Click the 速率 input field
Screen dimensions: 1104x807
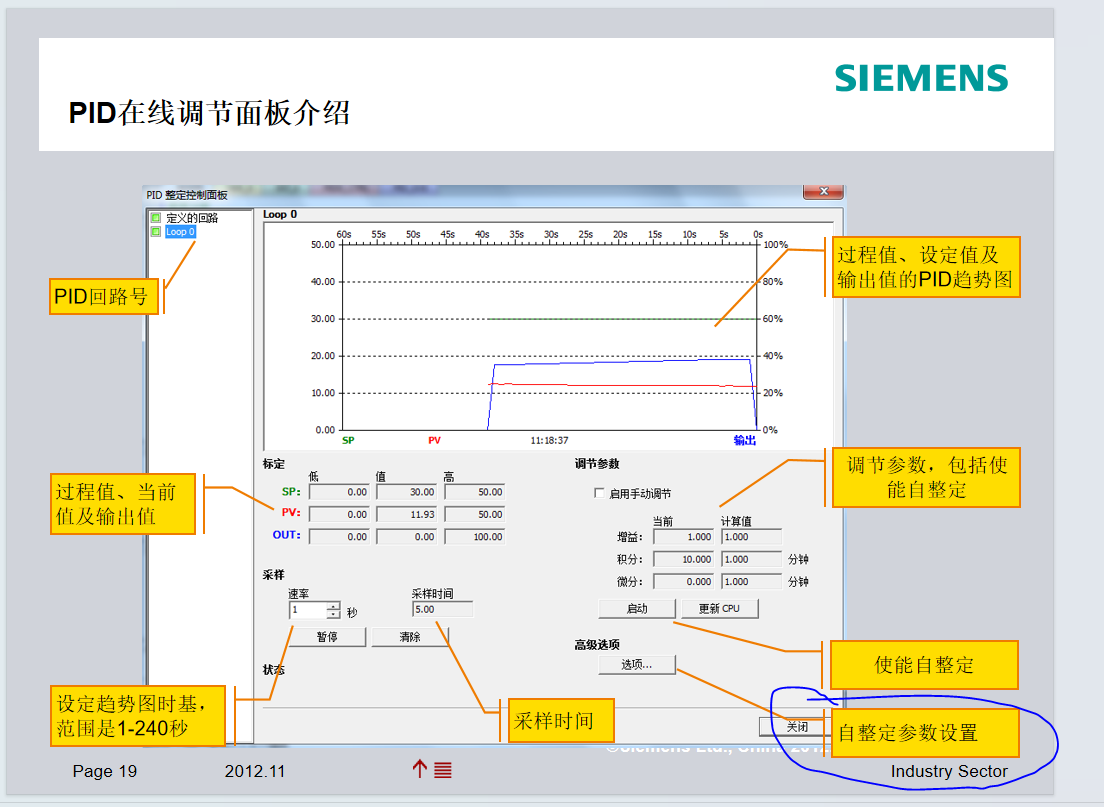[x=307, y=610]
